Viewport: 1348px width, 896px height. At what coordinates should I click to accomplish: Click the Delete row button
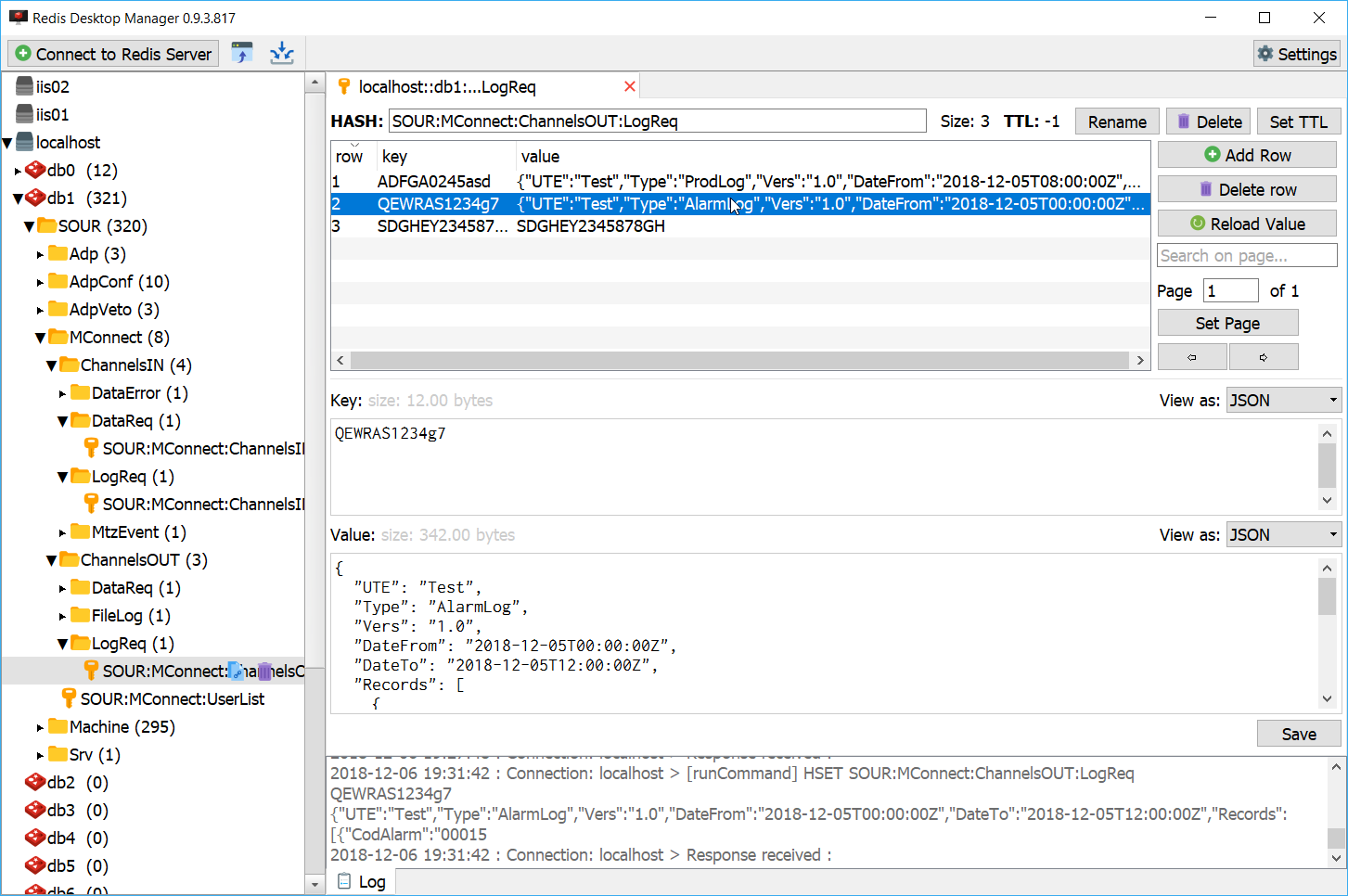[x=1247, y=189]
